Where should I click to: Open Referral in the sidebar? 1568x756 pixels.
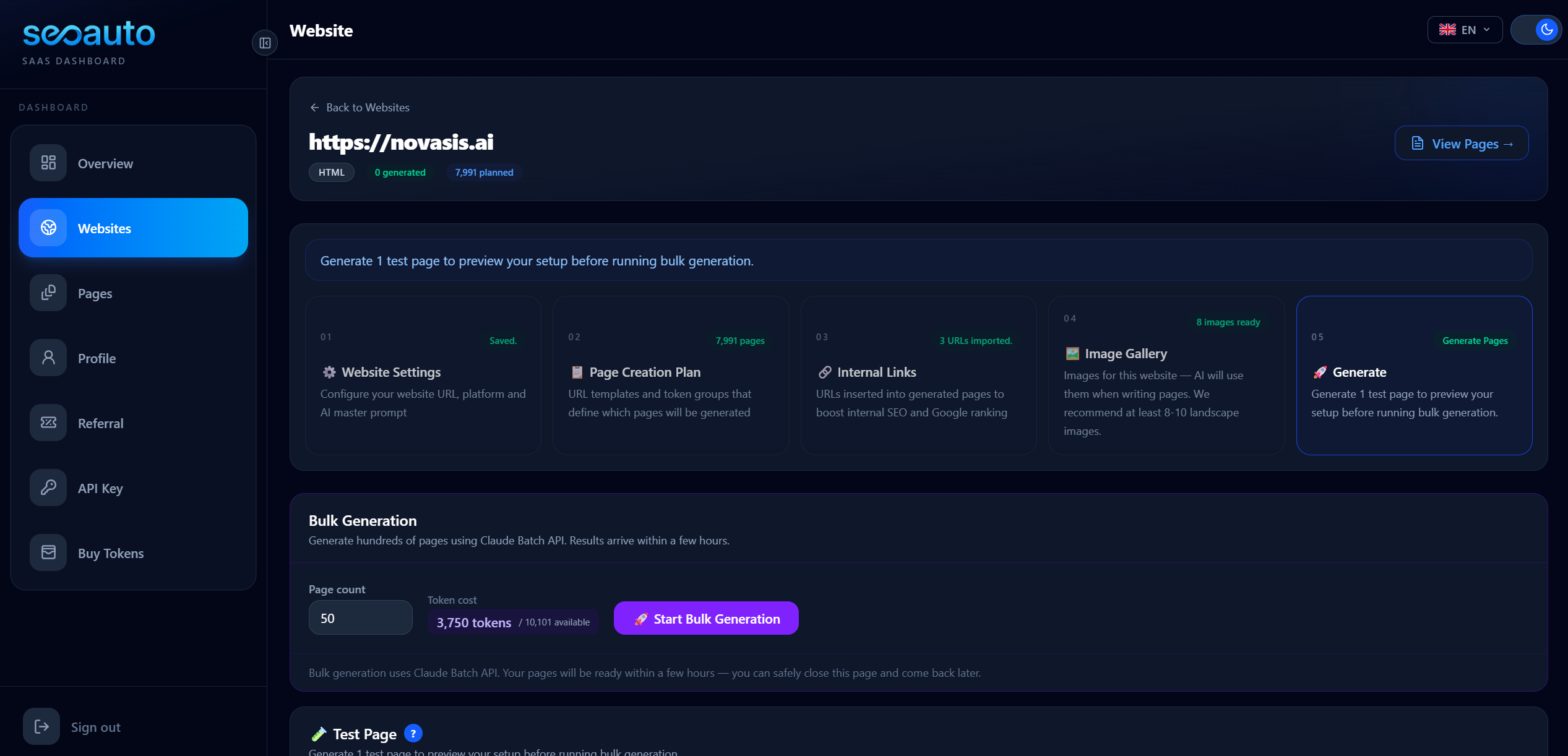(133, 423)
